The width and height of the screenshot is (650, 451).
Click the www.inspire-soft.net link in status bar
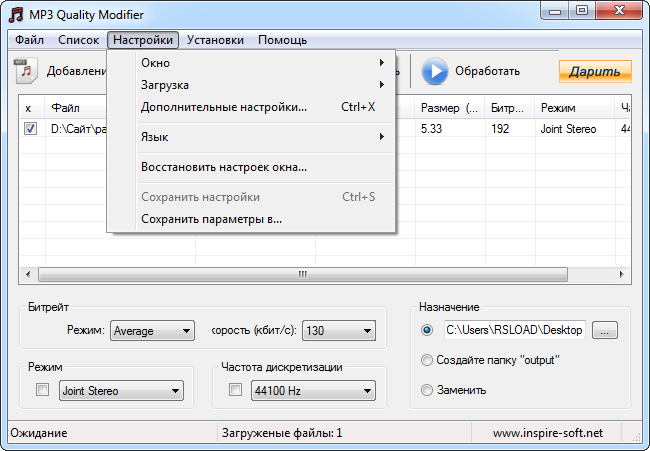tap(548, 433)
